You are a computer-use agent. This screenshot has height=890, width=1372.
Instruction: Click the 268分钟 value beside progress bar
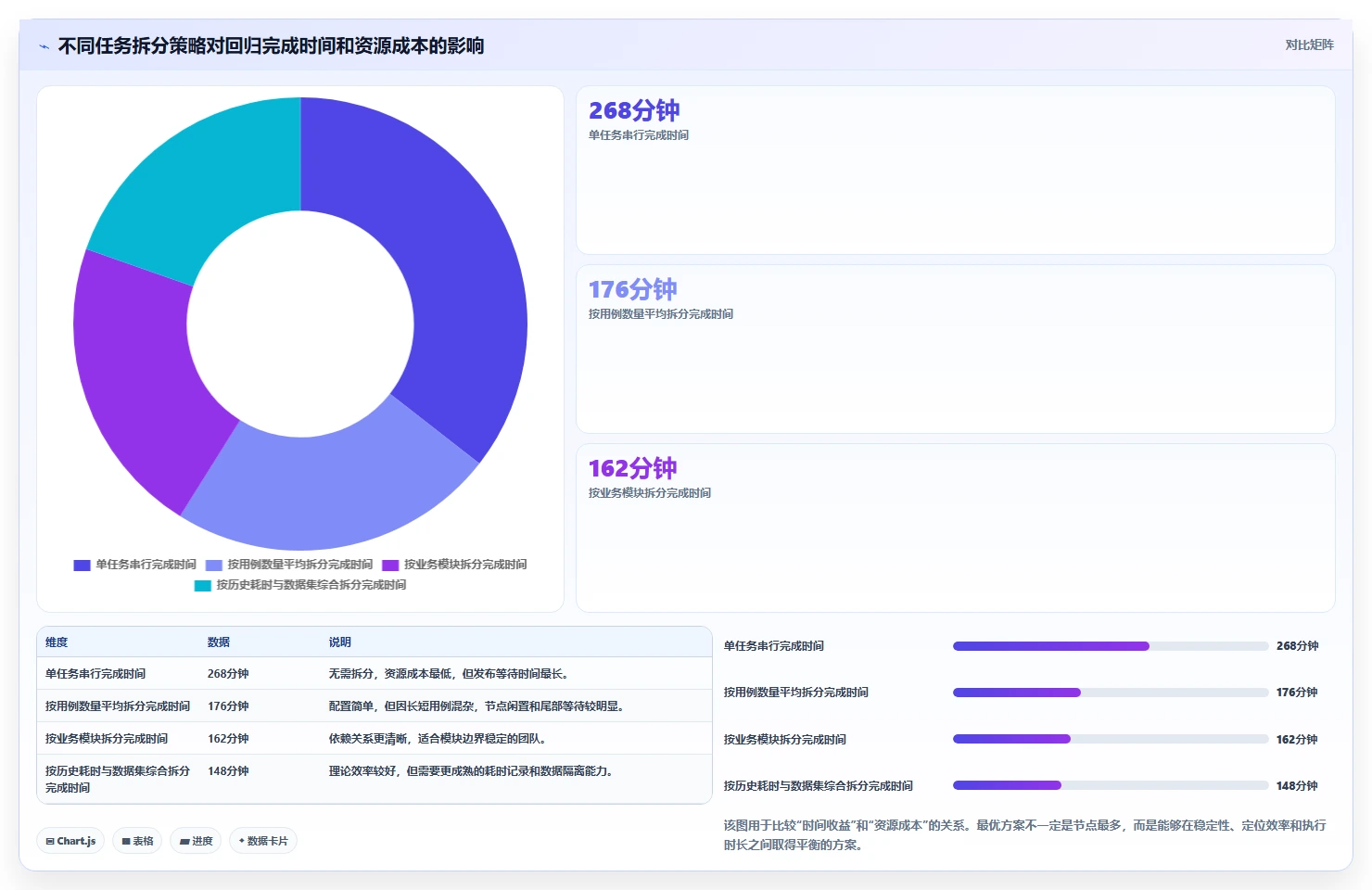(x=1297, y=646)
